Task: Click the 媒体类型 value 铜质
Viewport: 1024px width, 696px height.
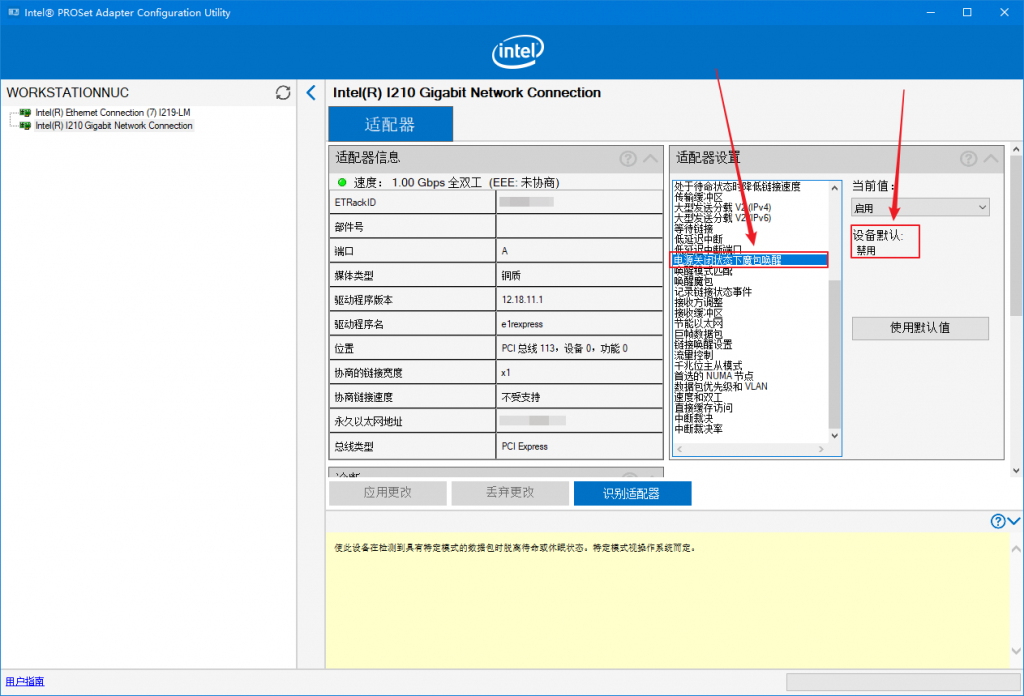Action: click(511, 276)
